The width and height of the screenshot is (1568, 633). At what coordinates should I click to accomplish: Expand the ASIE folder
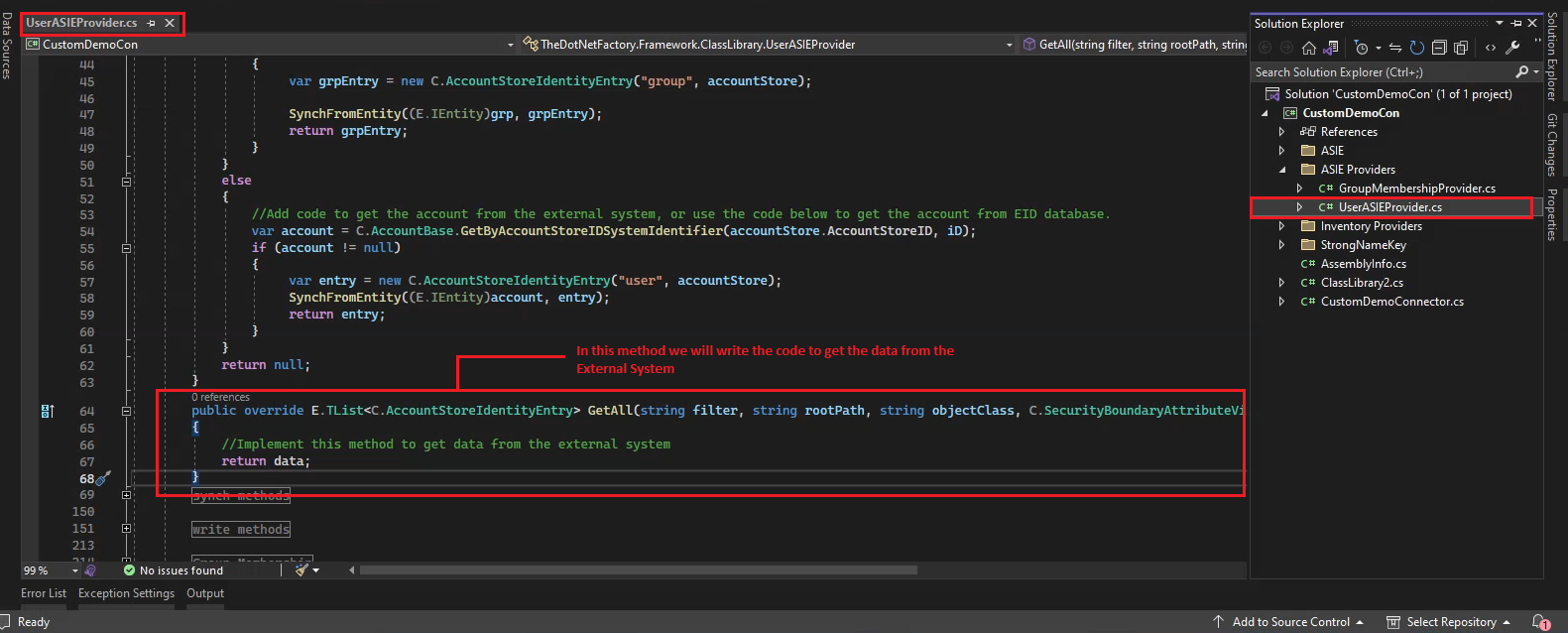point(1281,151)
